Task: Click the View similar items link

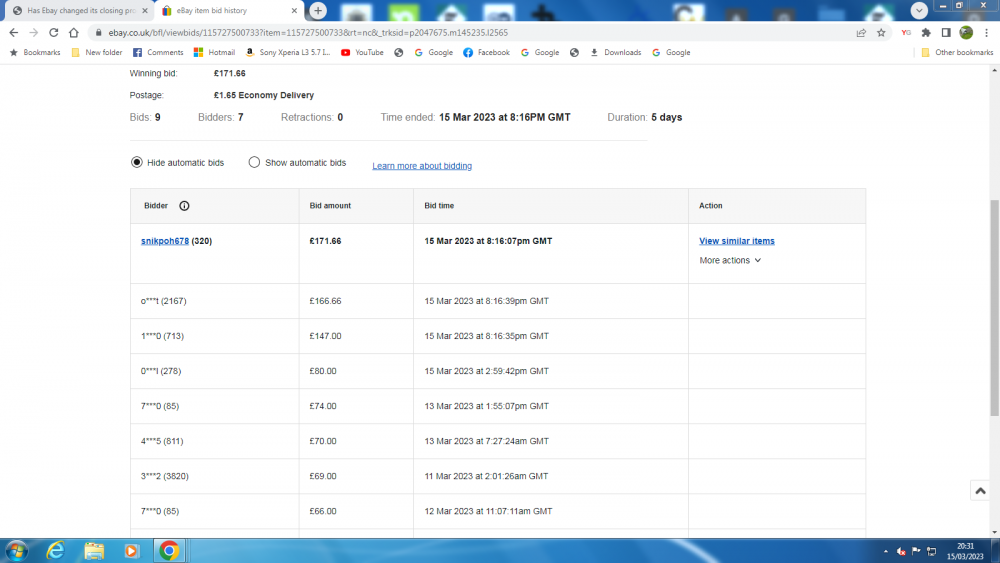Action: click(x=736, y=241)
